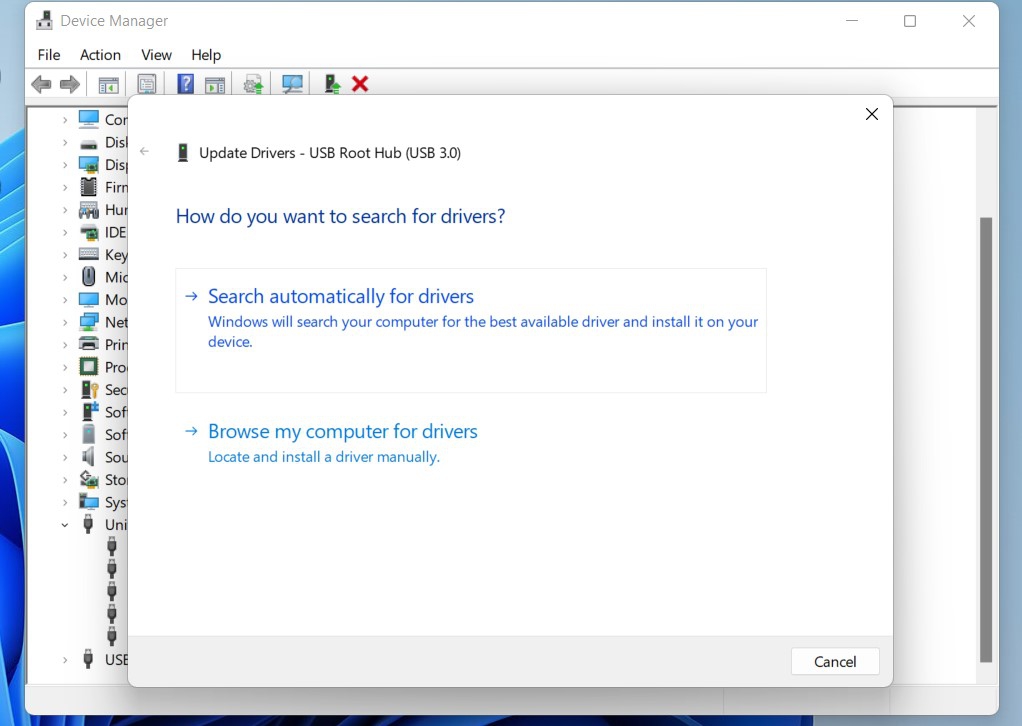Click the Forward arrow in Device Manager toolbar
This screenshot has height=726, width=1022.
(70, 84)
